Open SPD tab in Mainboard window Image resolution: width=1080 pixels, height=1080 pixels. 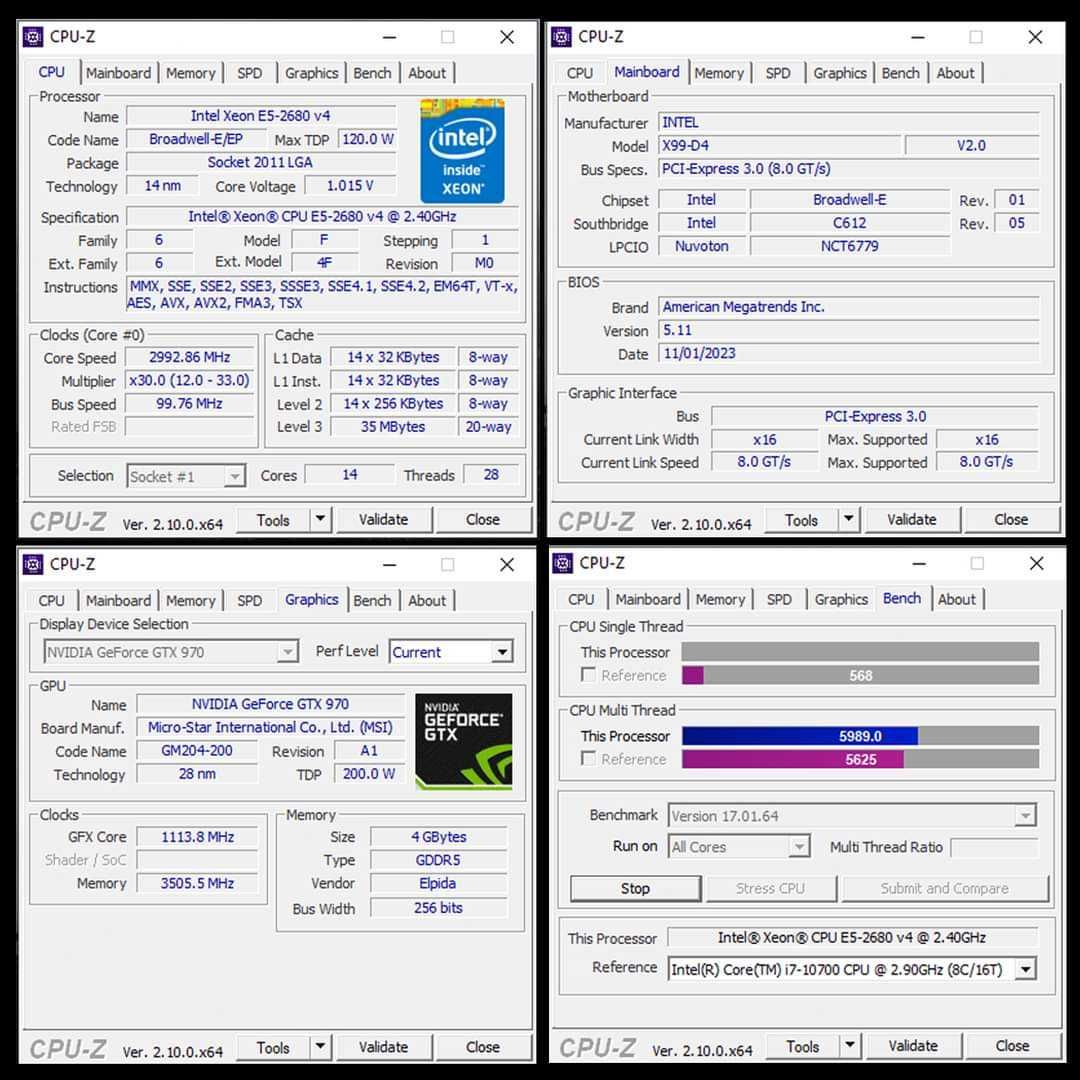tap(778, 73)
